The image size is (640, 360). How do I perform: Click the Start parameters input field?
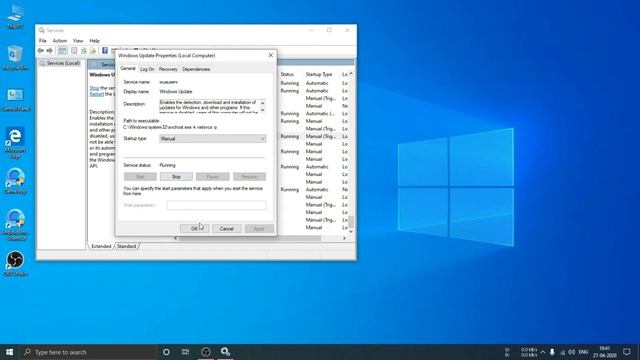pos(216,205)
